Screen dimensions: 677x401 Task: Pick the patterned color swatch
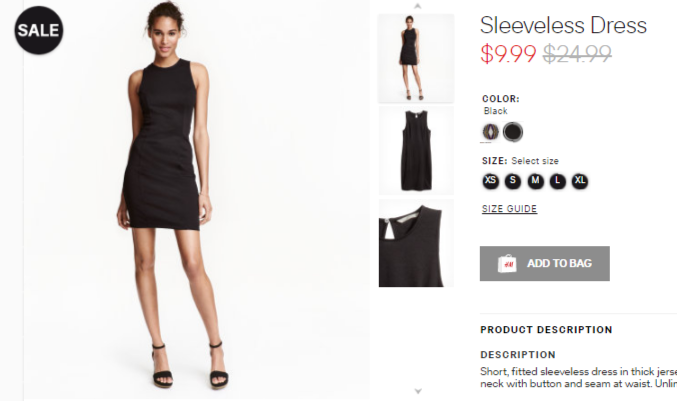tap(490, 132)
